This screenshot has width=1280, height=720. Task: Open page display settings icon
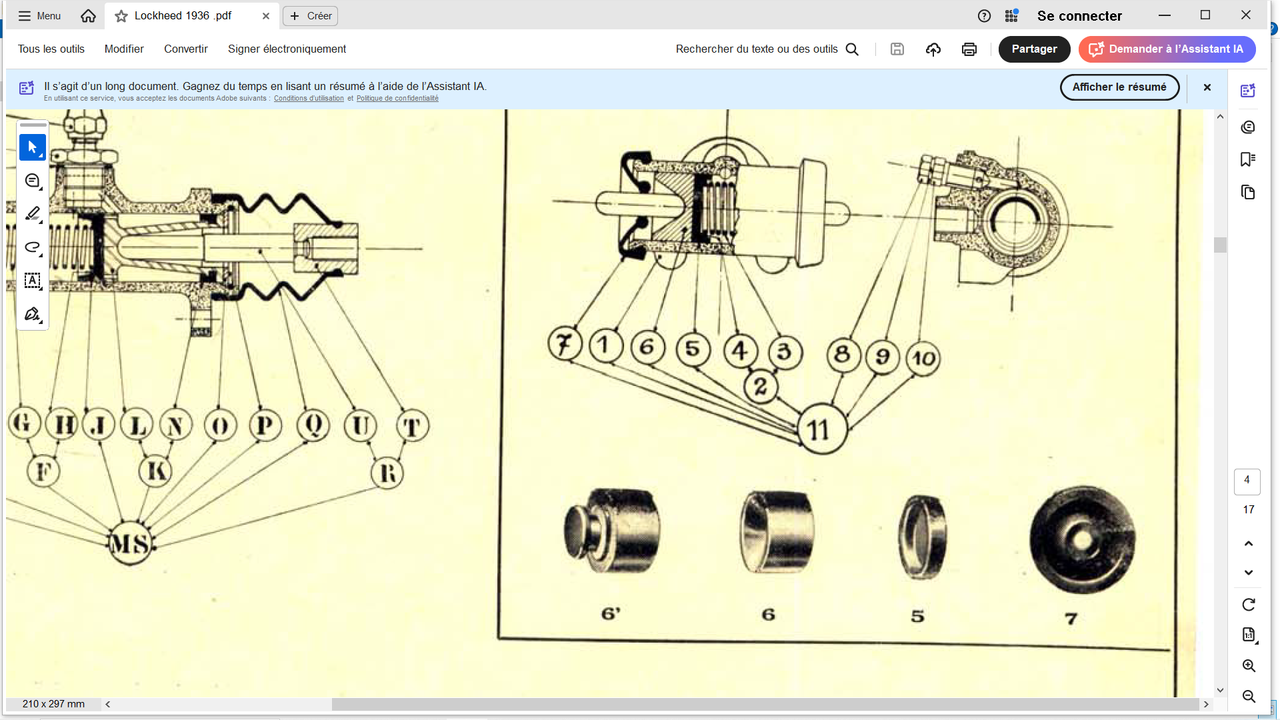(x=1248, y=635)
